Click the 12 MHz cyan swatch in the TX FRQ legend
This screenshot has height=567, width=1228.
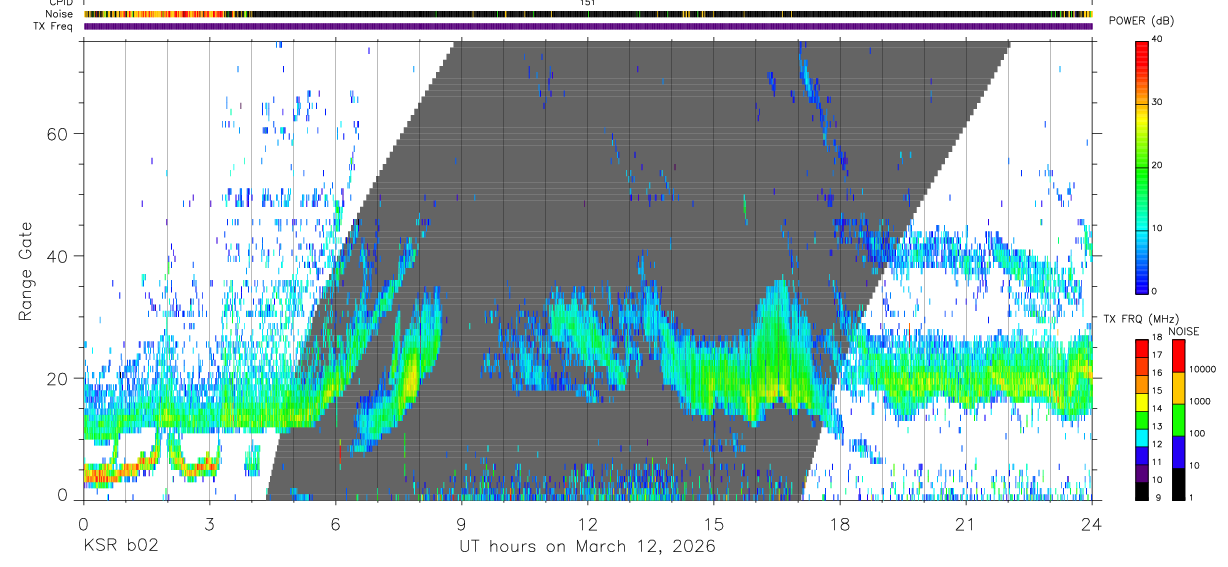pyautogui.click(x=1141, y=437)
